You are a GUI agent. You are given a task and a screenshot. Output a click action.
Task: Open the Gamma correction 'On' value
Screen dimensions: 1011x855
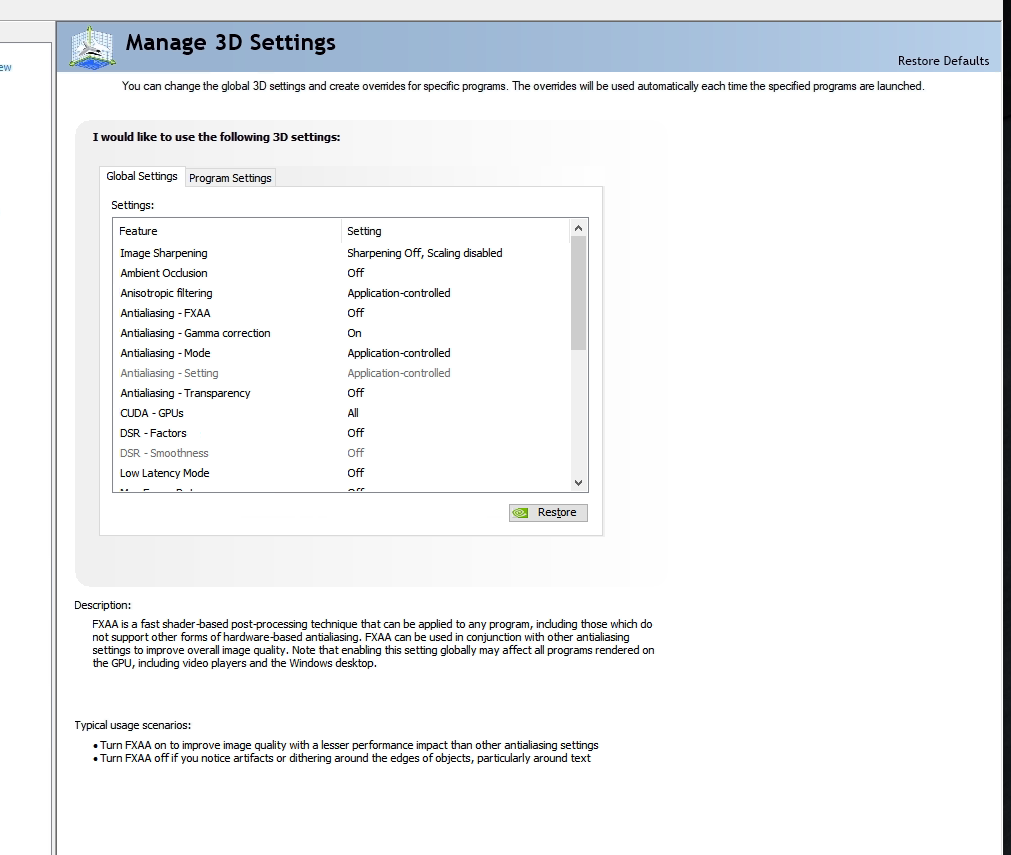coord(355,333)
